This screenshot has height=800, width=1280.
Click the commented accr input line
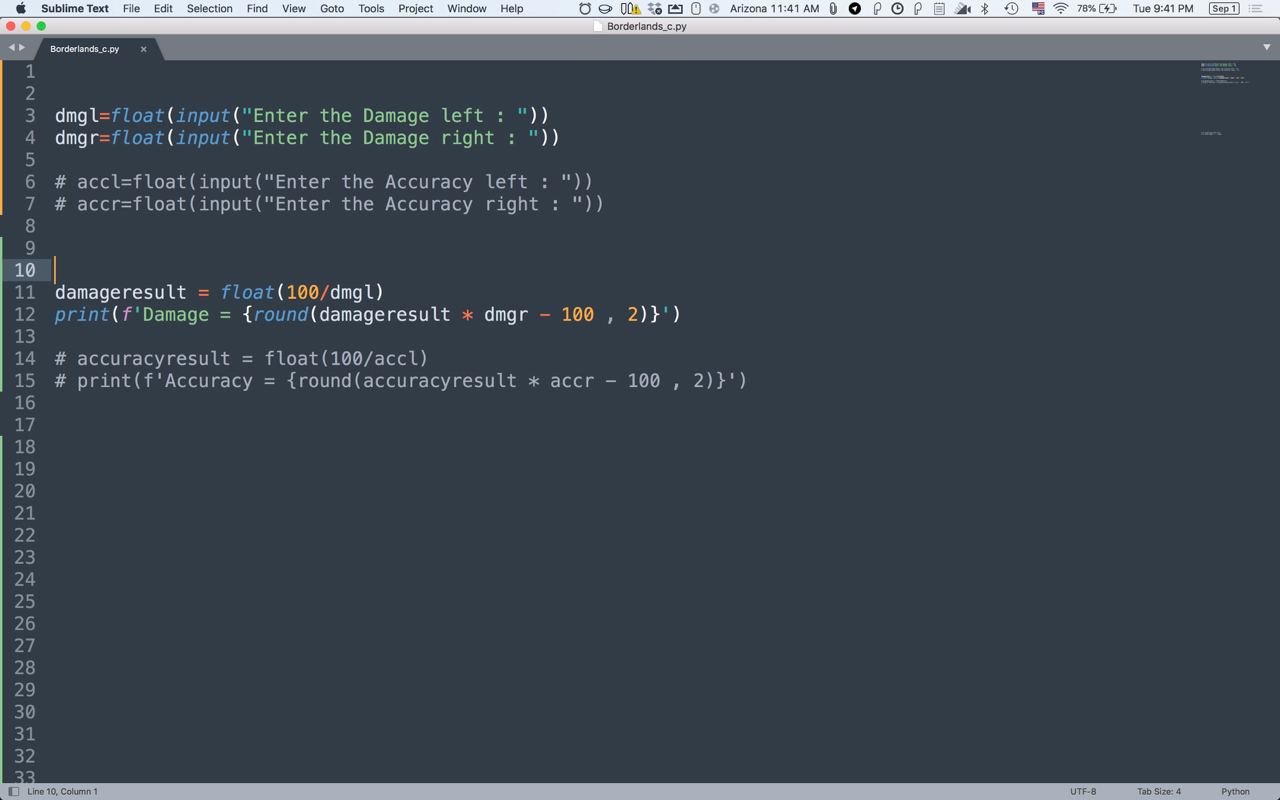point(329,204)
